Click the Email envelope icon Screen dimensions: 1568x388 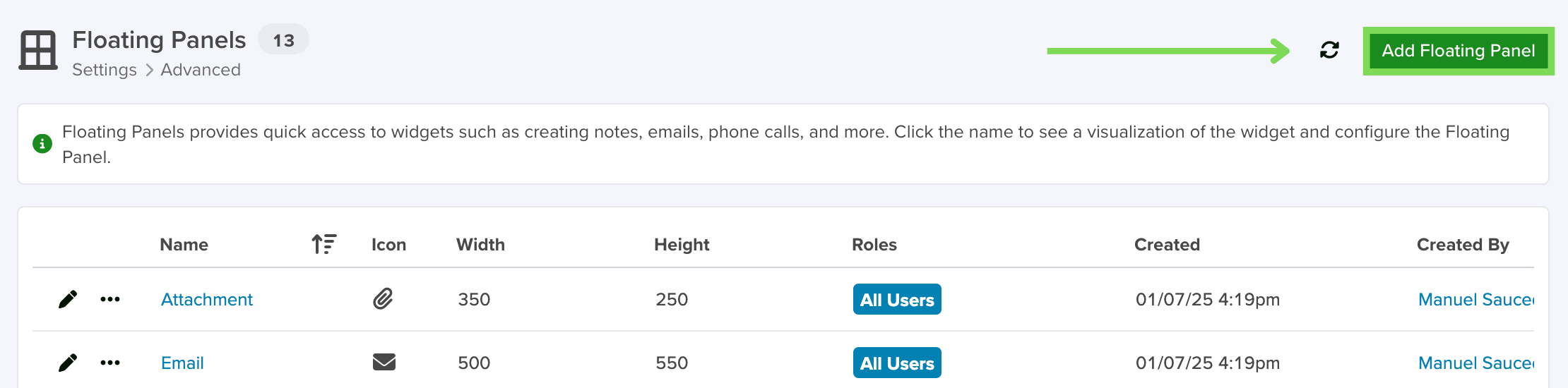pos(384,363)
